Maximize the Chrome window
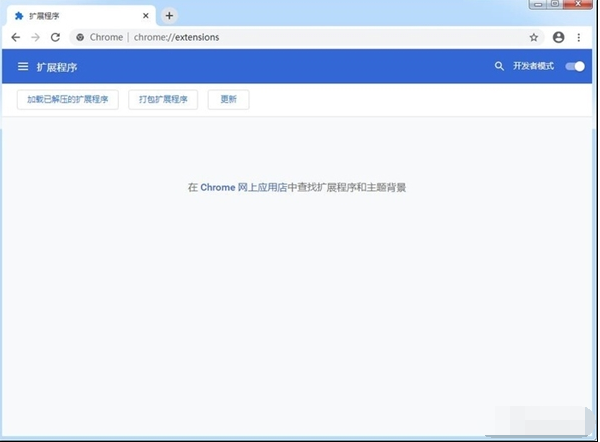This screenshot has height=442, width=600. coord(555,4)
